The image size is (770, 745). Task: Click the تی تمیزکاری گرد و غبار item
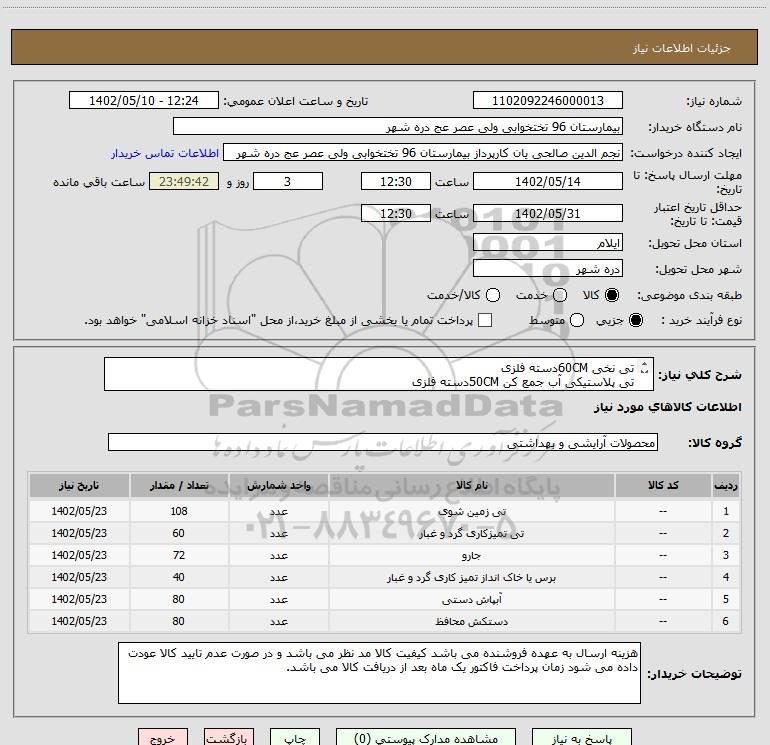471,533
